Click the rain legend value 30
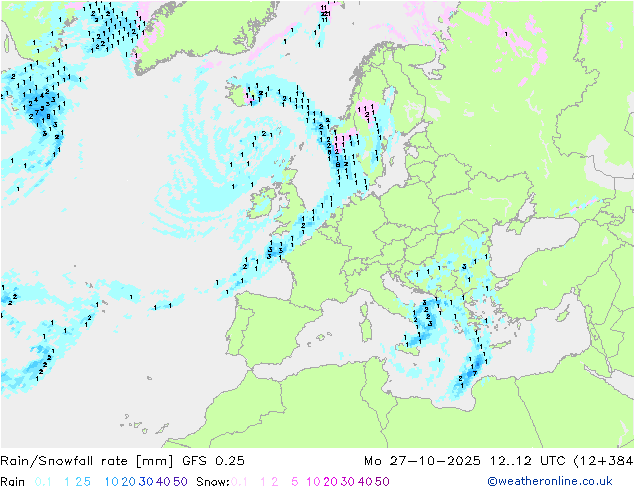 146,482
